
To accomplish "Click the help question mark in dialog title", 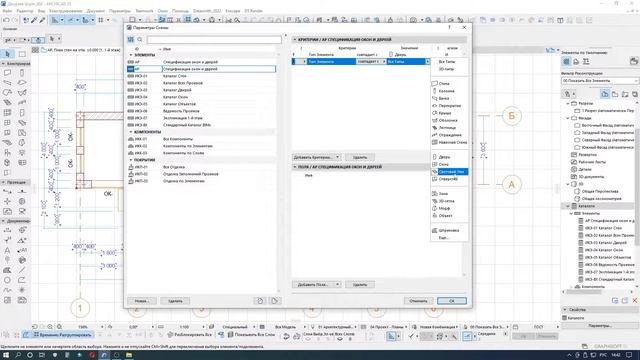I will click(449, 27).
